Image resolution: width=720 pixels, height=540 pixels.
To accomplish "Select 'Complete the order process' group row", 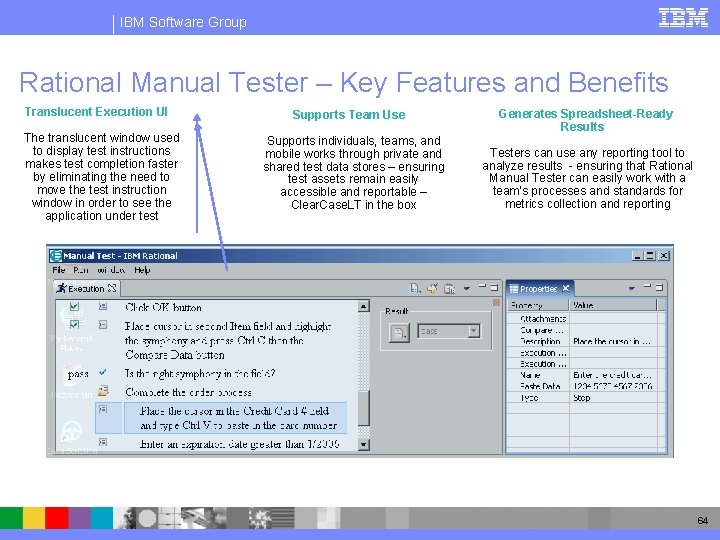I will pyautogui.click(x=188, y=392).
